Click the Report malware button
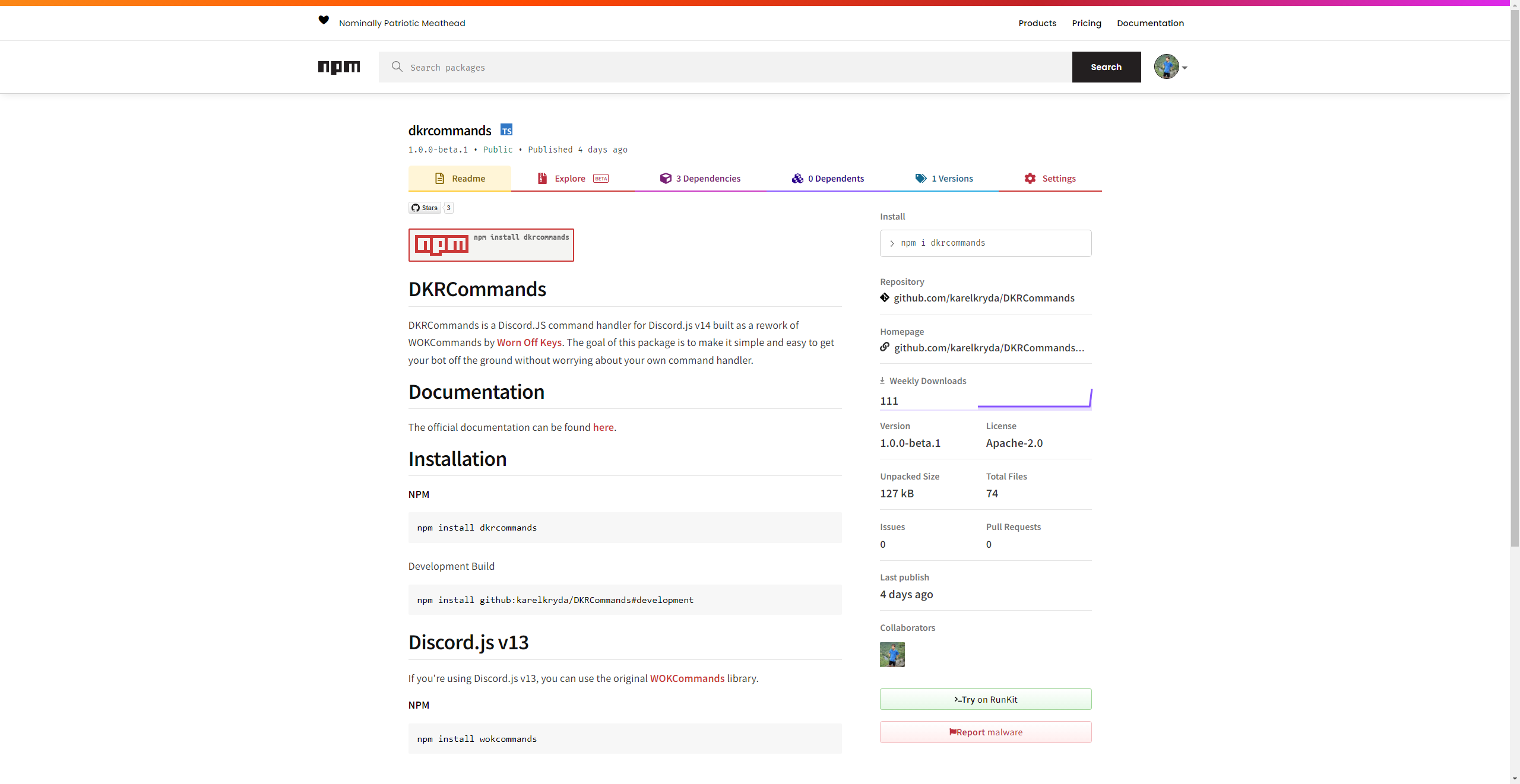1520x784 pixels. (x=986, y=732)
